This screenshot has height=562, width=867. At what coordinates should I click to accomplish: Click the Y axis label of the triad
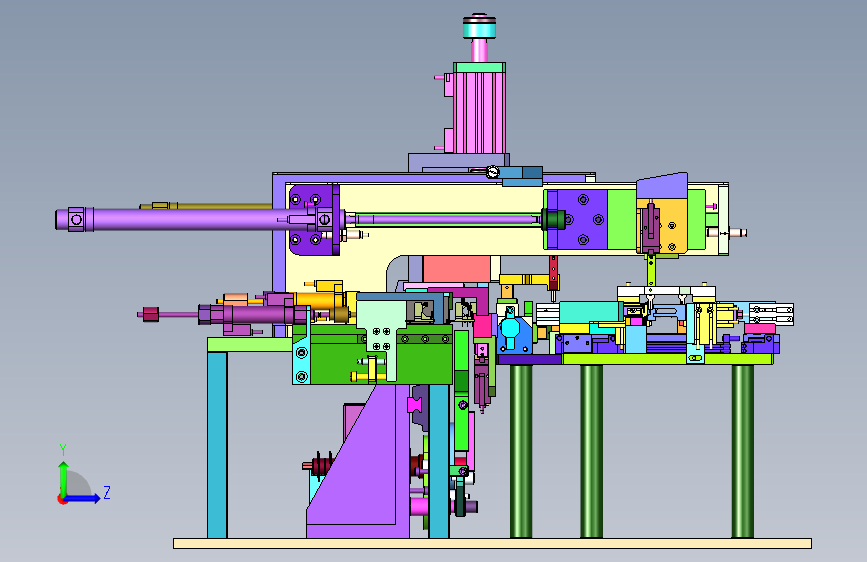point(63,449)
